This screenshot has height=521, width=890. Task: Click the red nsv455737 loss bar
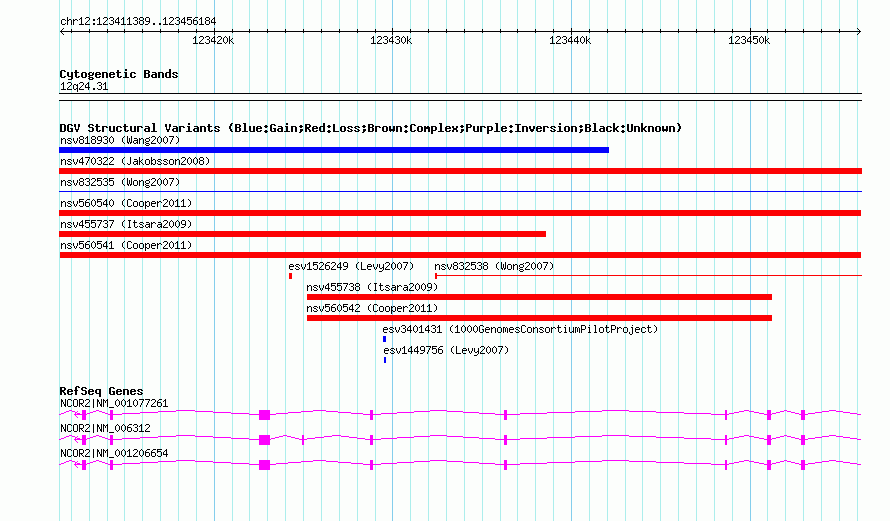click(303, 234)
